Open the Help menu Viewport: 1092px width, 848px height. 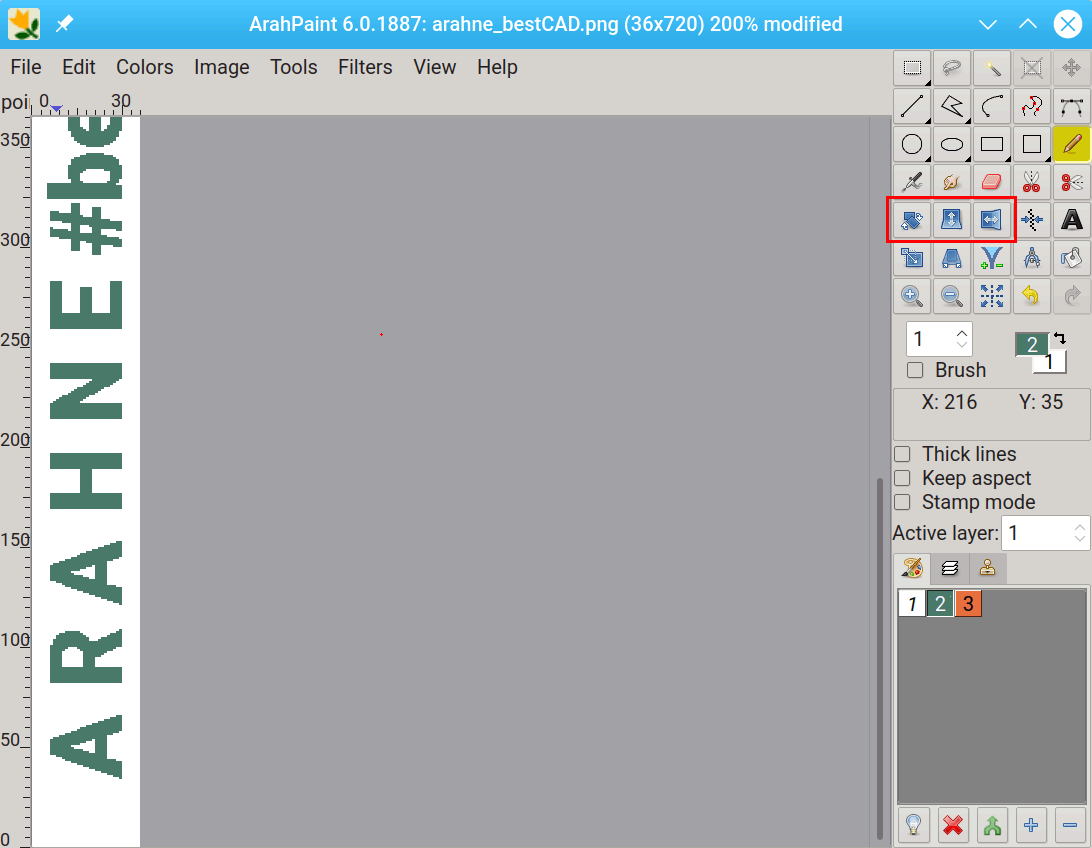497,67
